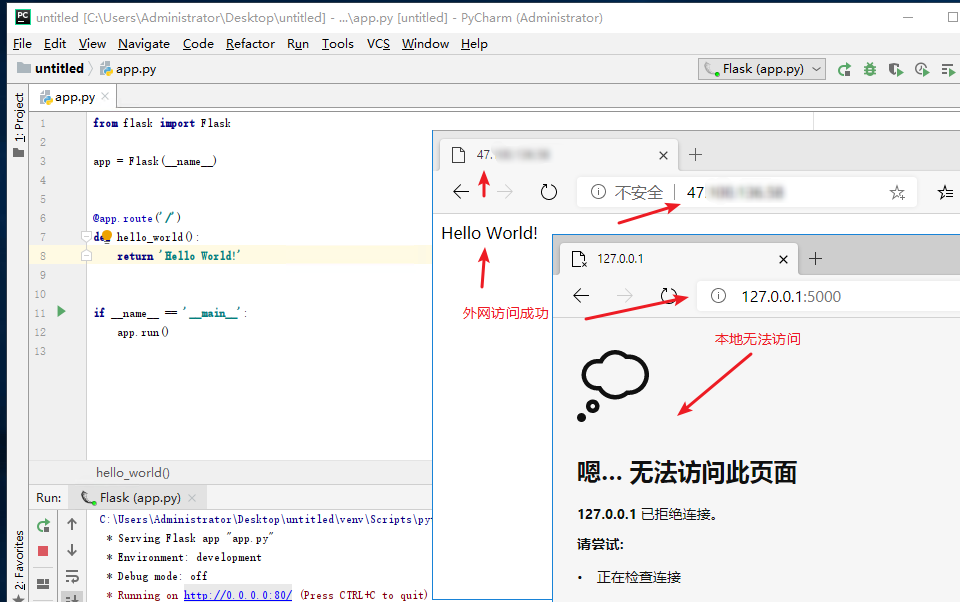This screenshot has height=602, width=960.
Task: Bookmark the page with the star icon
Action: coord(898,192)
